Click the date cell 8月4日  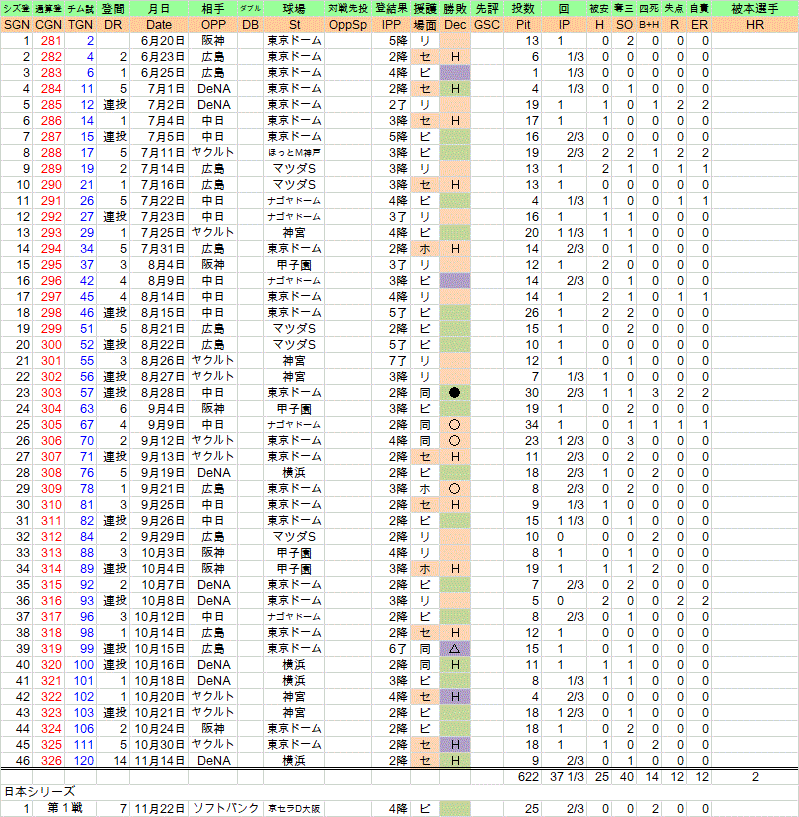point(166,265)
